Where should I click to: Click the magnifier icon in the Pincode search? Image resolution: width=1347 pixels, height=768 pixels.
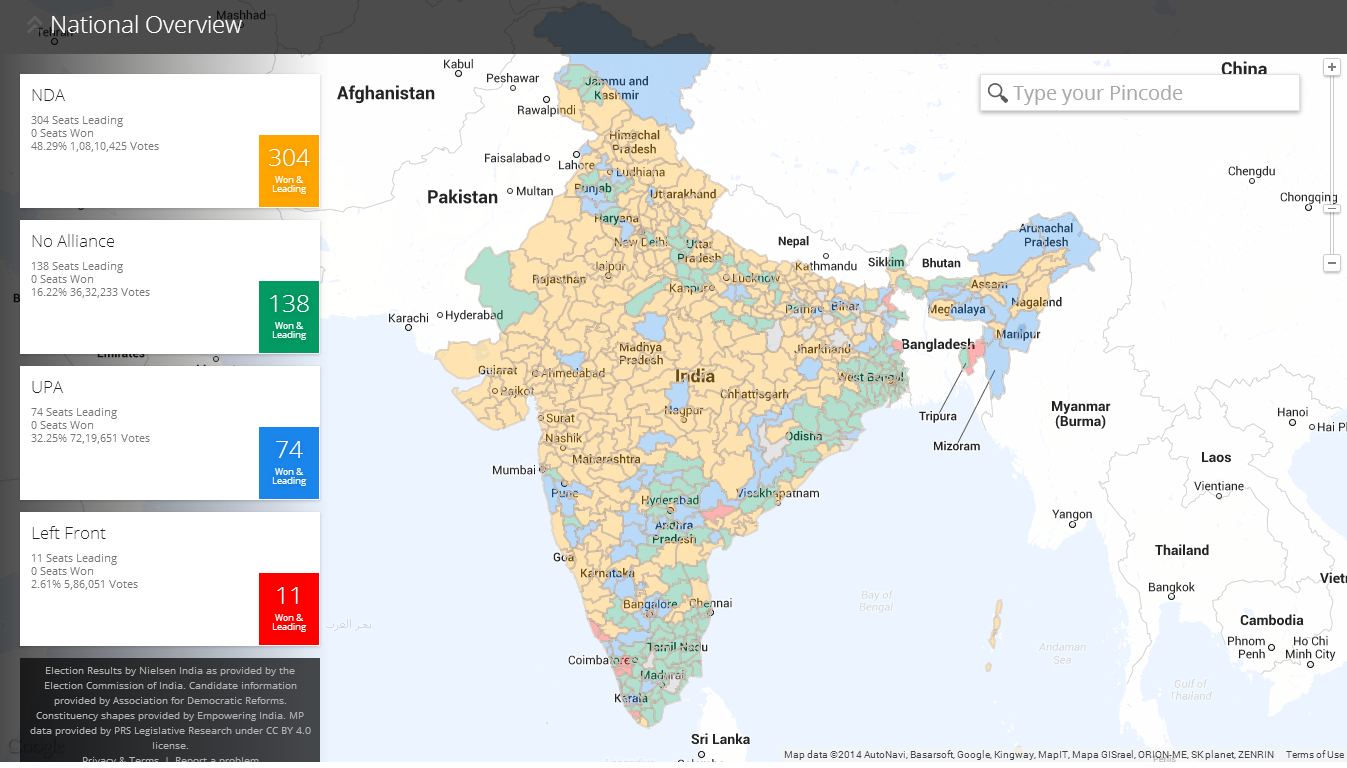point(997,94)
